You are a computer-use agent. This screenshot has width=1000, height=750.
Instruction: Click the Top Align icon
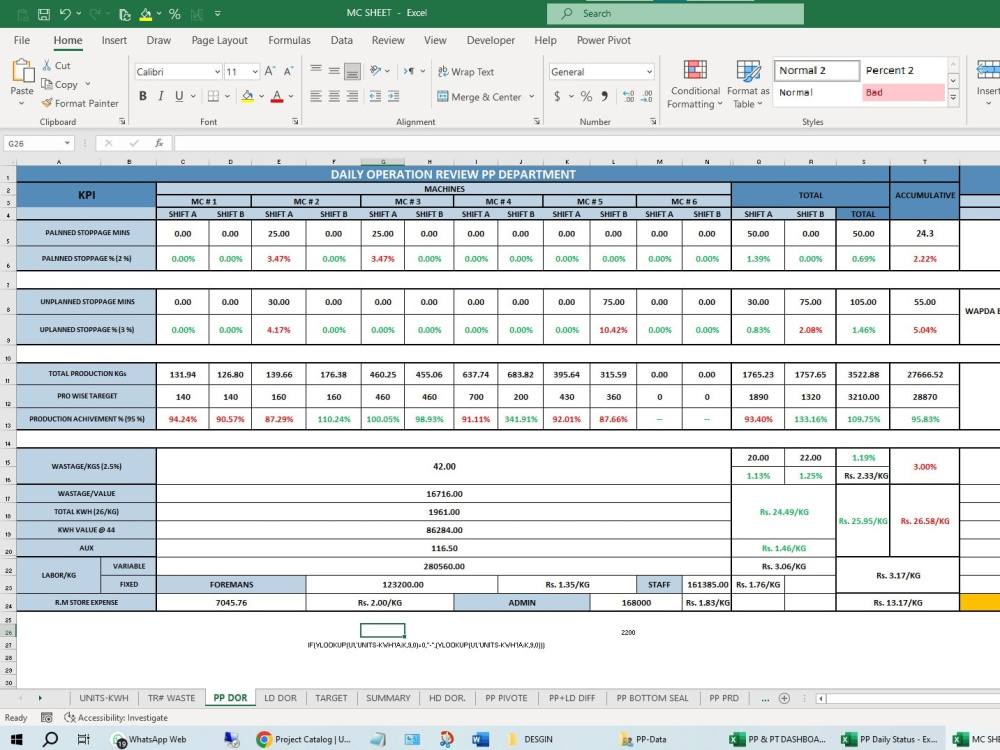click(316, 71)
